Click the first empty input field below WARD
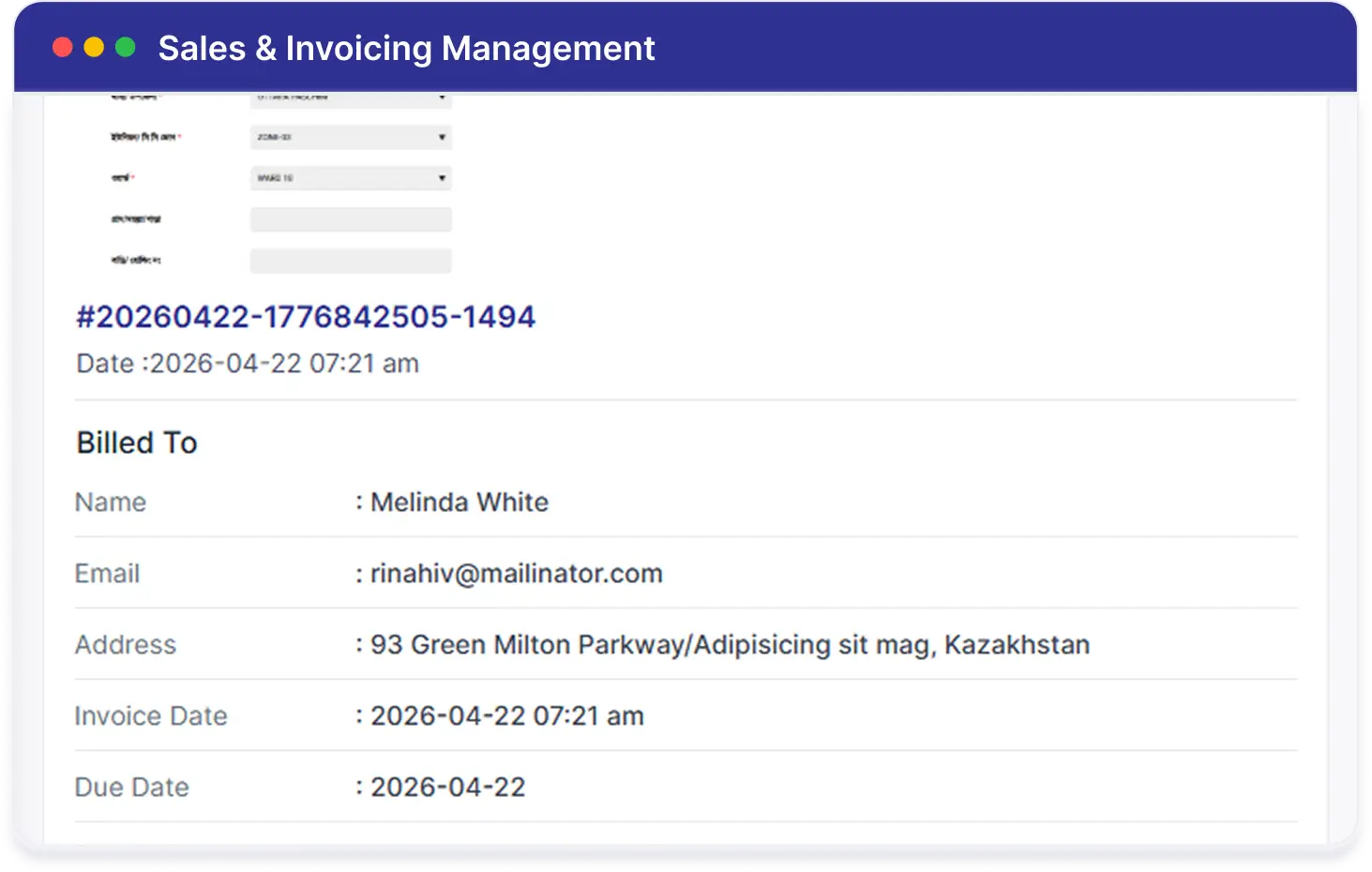 pos(351,219)
